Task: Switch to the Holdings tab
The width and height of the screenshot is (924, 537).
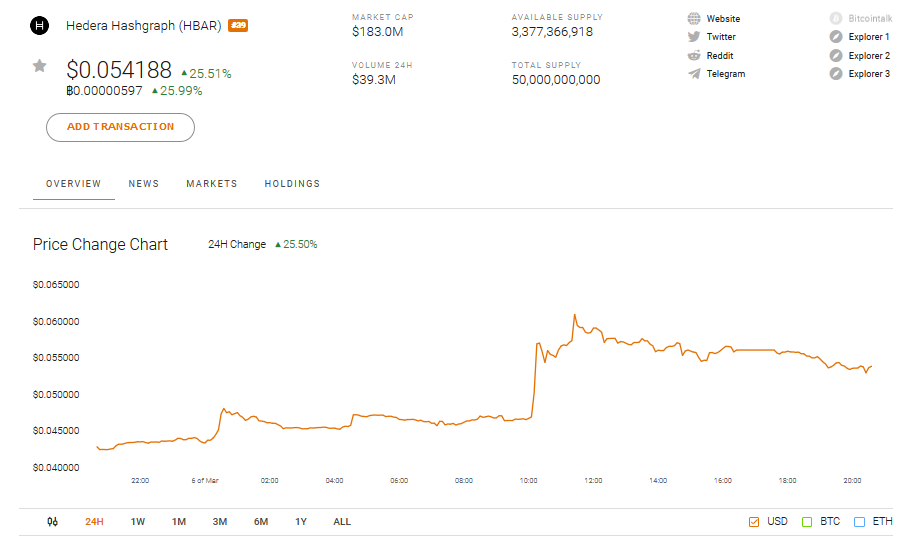Action: [x=292, y=184]
